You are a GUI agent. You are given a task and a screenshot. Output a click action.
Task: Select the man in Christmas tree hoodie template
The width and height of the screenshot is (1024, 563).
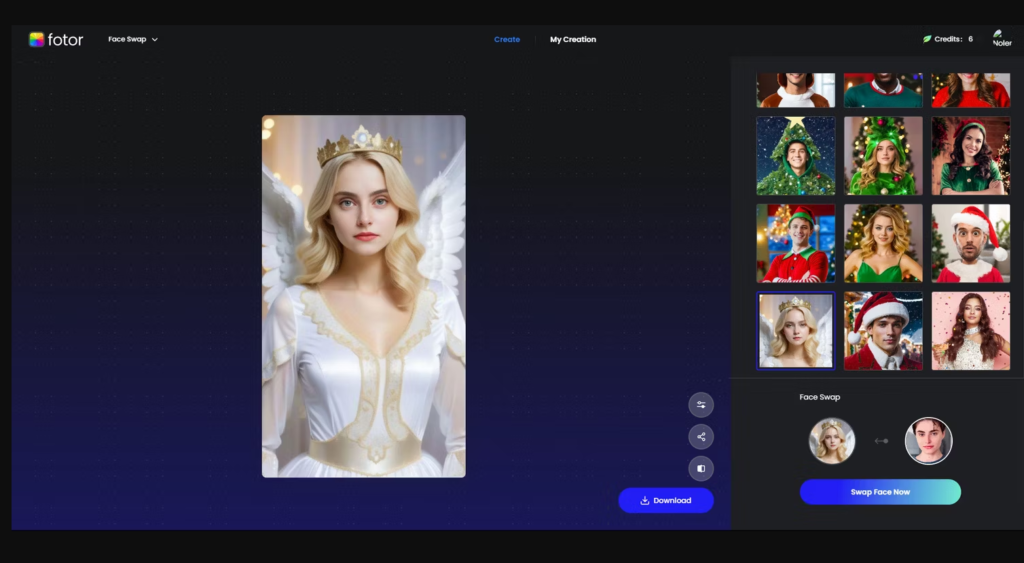[x=795, y=155]
